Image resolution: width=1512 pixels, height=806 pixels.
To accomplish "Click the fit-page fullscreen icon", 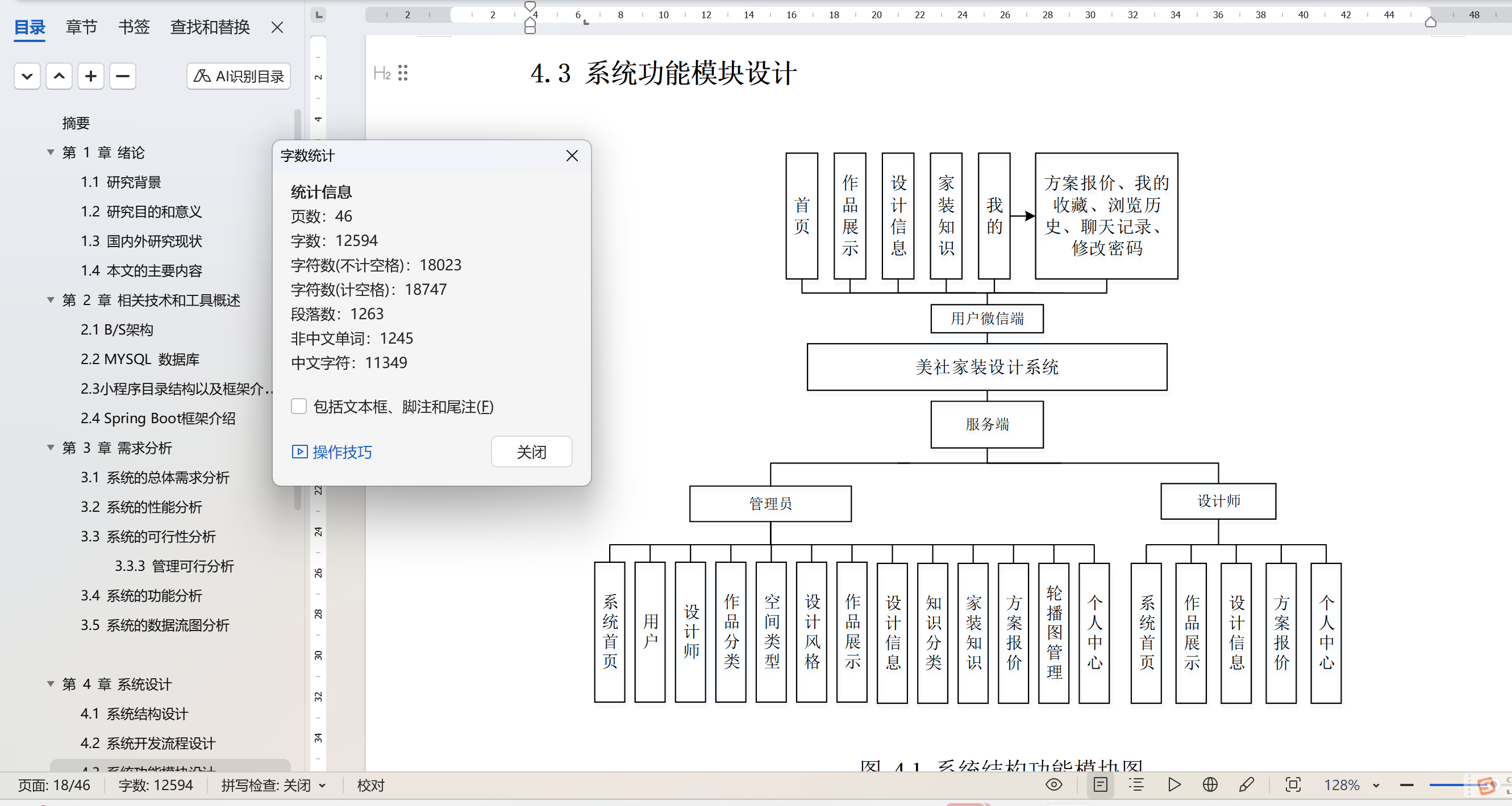I will coord(1293,785).
